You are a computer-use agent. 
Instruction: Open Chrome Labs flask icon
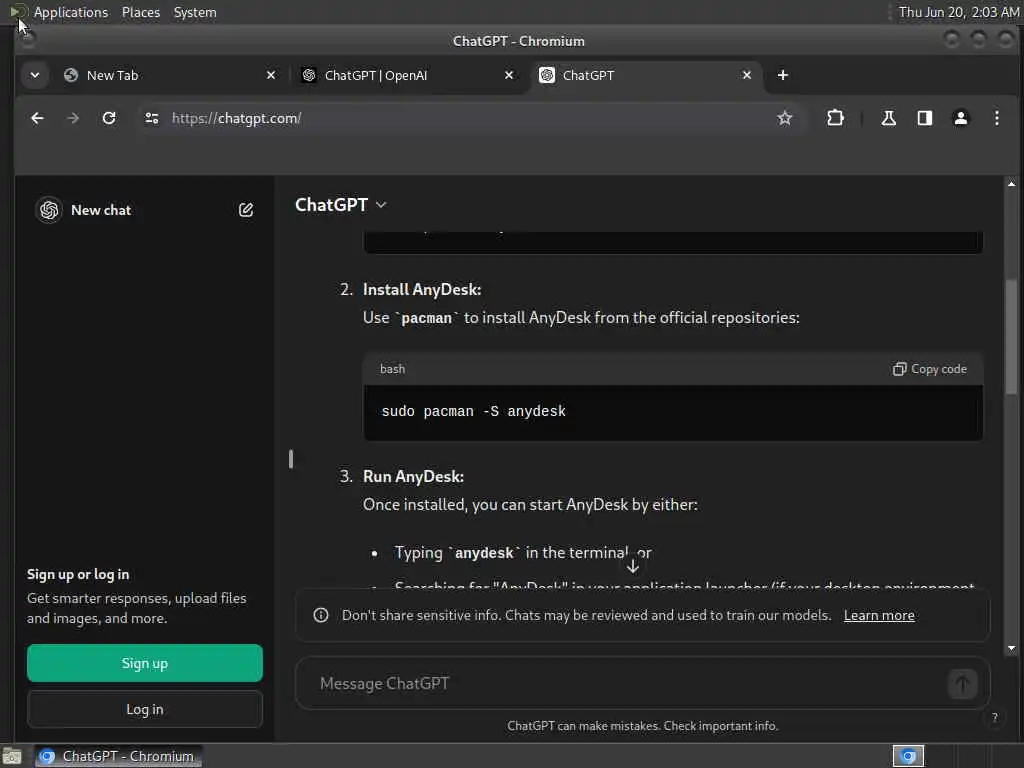888,118
